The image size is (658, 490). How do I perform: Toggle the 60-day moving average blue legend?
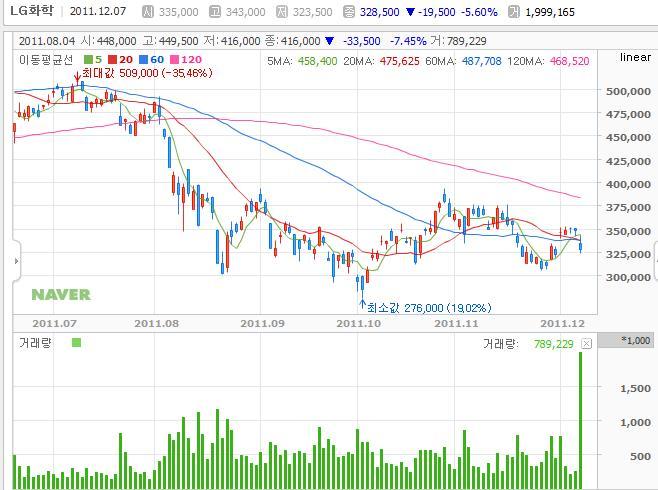click(x=144, y=60)
